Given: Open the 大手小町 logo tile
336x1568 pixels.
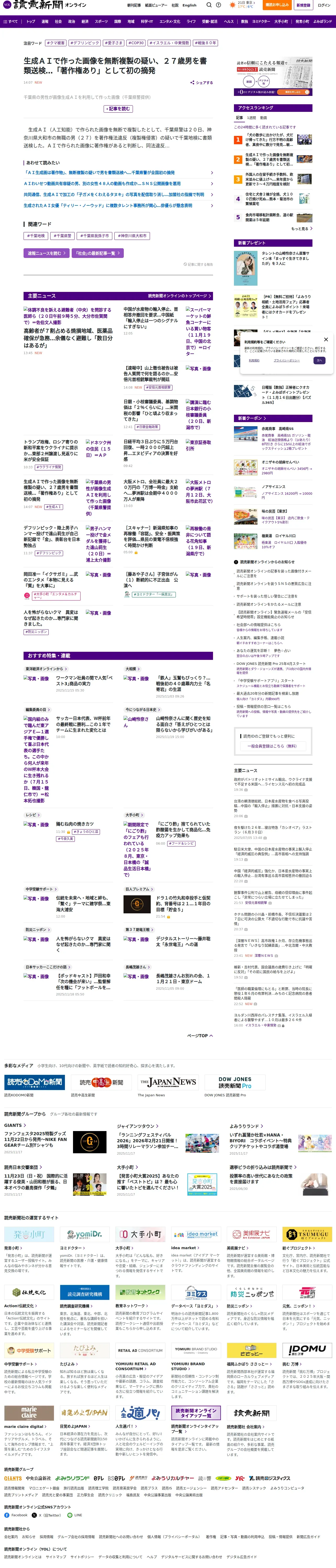Looking at the screenshot, I should pos(140,1235).
